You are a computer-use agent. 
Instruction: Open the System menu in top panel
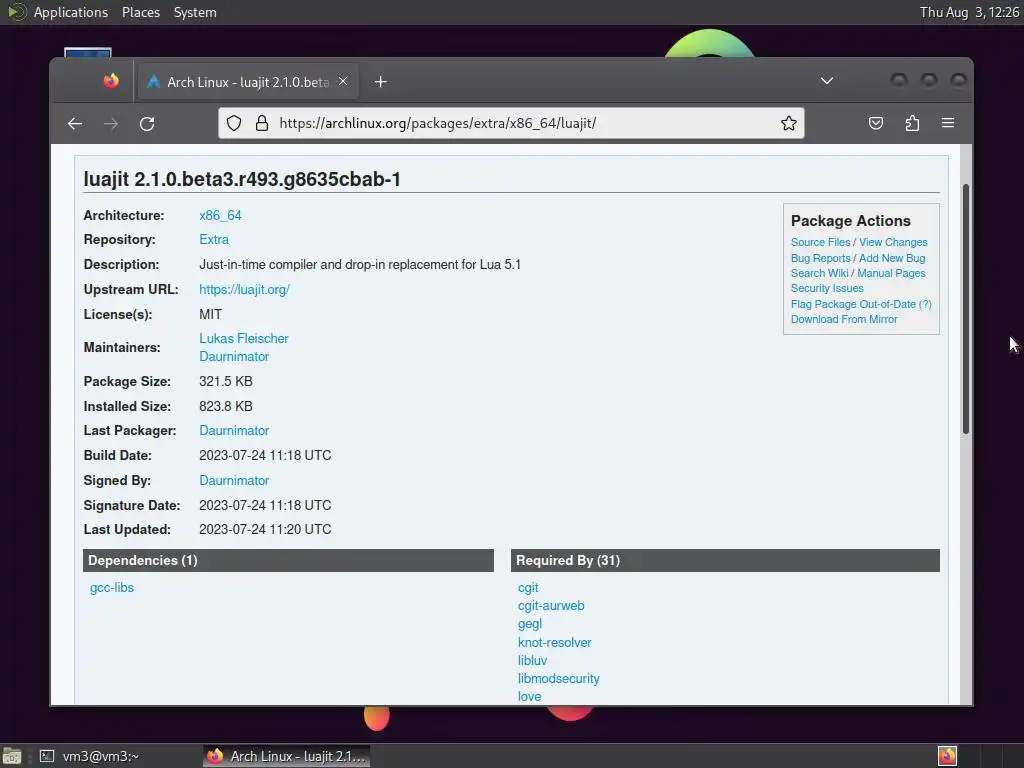pyautogui.click(x=195, y=12)
